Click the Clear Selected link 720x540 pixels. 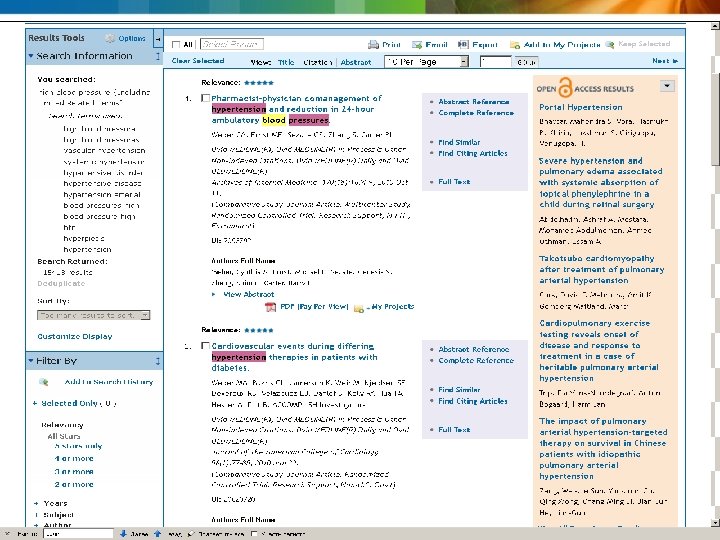[x=198, y=61]
